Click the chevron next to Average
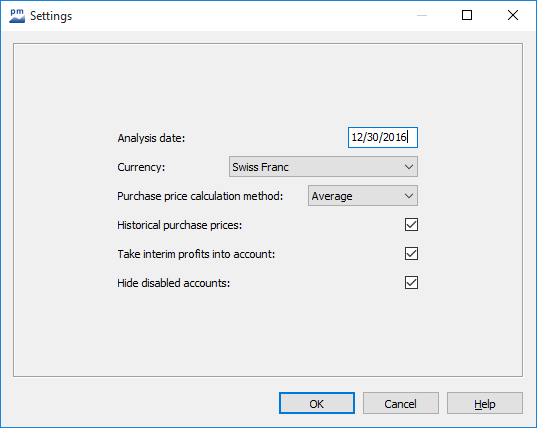537x428 pixels. 409,196
